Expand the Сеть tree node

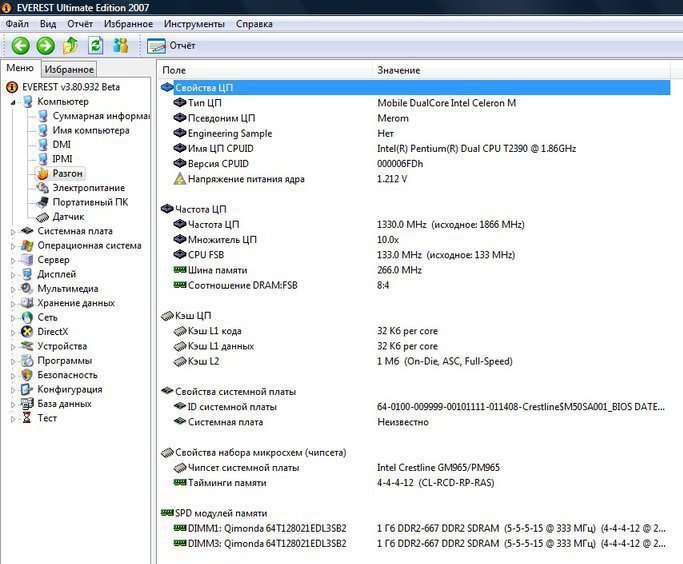tap(13, 318)
